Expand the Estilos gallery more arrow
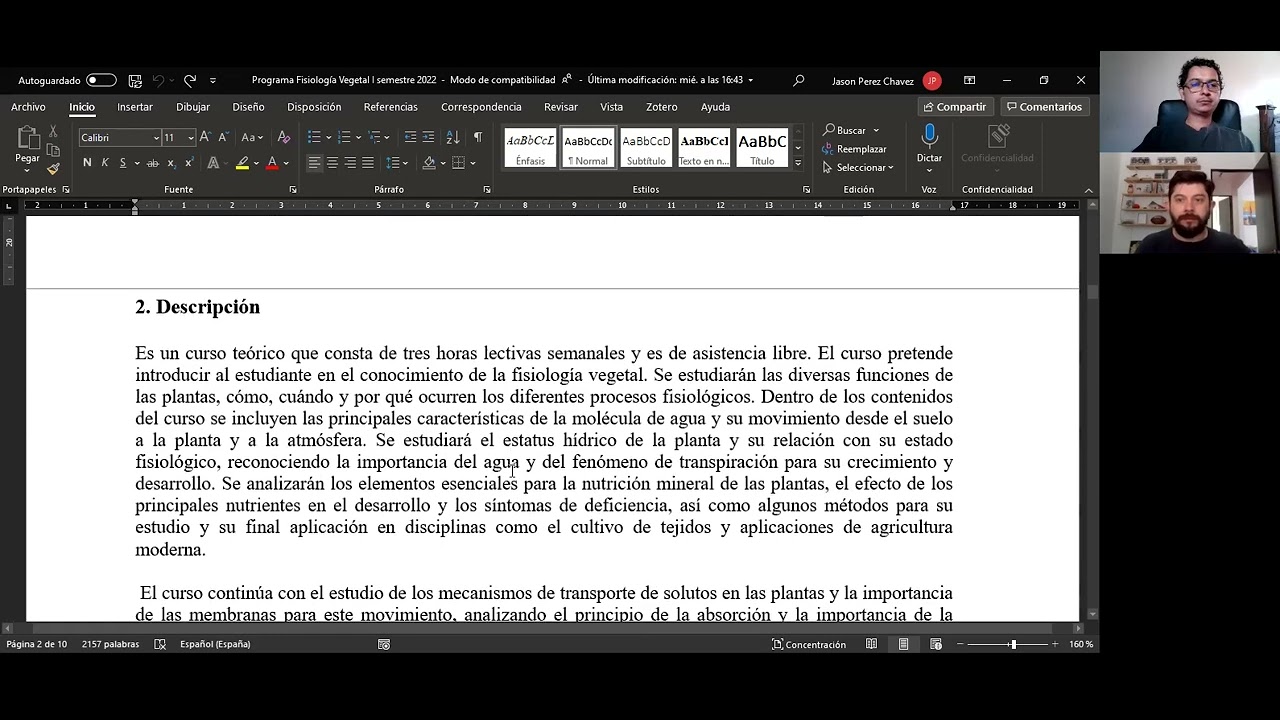Screen dimensions: 1280x720 tap(797, 162)
